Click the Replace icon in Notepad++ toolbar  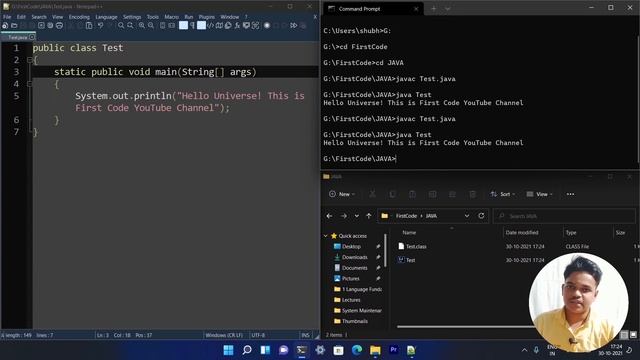click(130, 25)
